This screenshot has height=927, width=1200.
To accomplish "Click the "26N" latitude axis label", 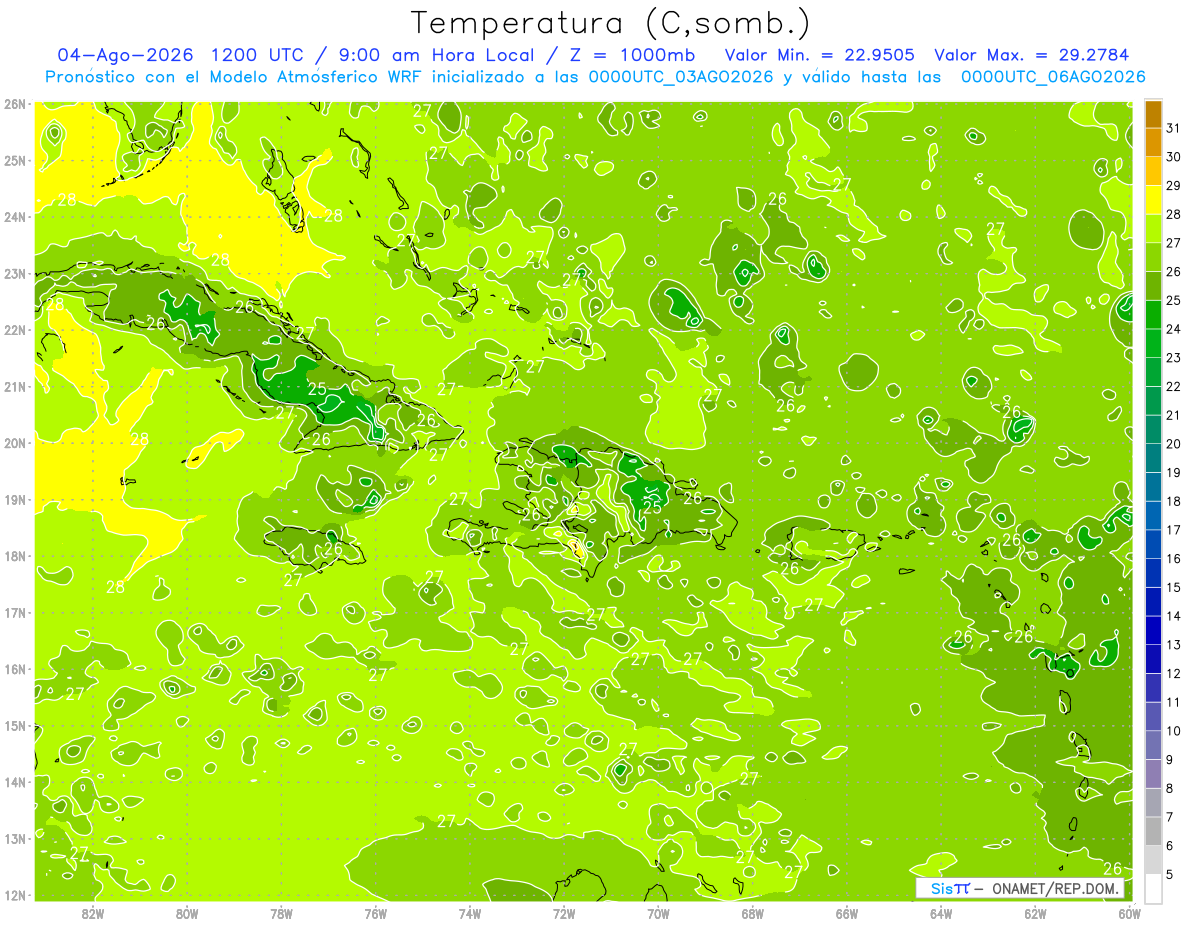I will coord(15,104).
